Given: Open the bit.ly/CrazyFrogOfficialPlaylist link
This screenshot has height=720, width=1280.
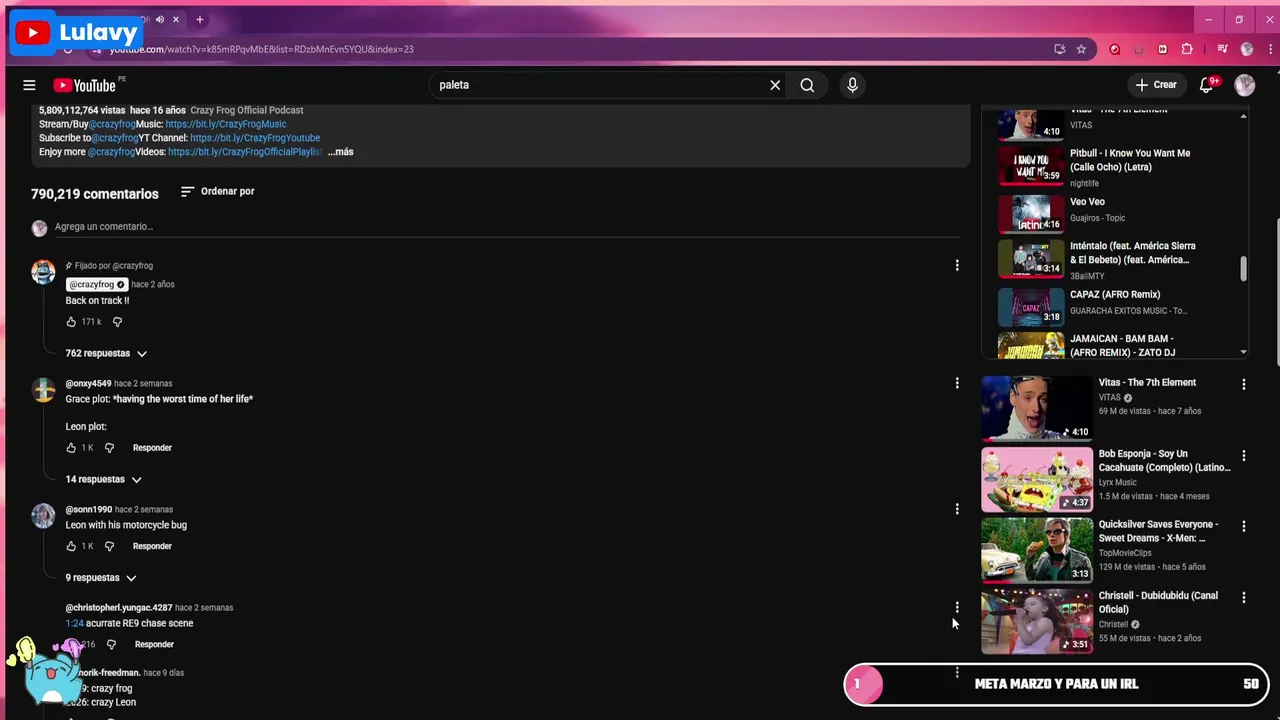Looking at the screenshot, I should coord(245,152).
